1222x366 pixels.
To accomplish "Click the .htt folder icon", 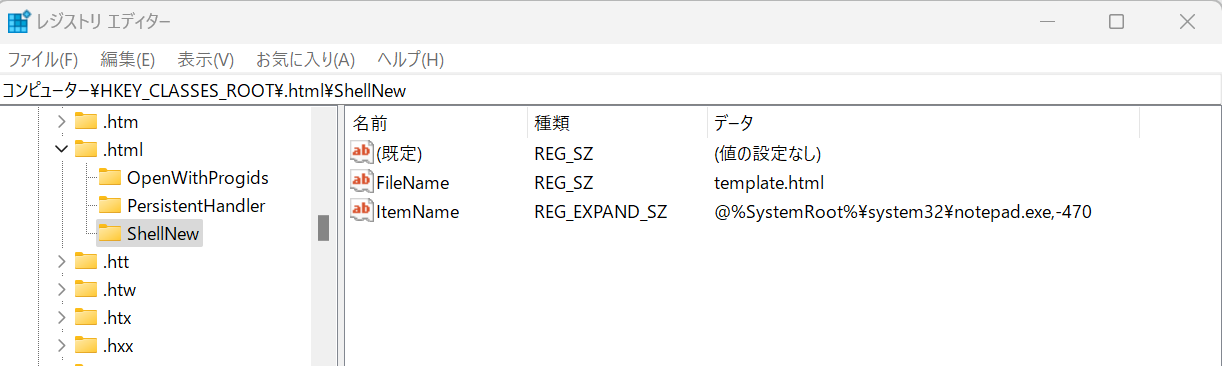I will coord(86,262).
